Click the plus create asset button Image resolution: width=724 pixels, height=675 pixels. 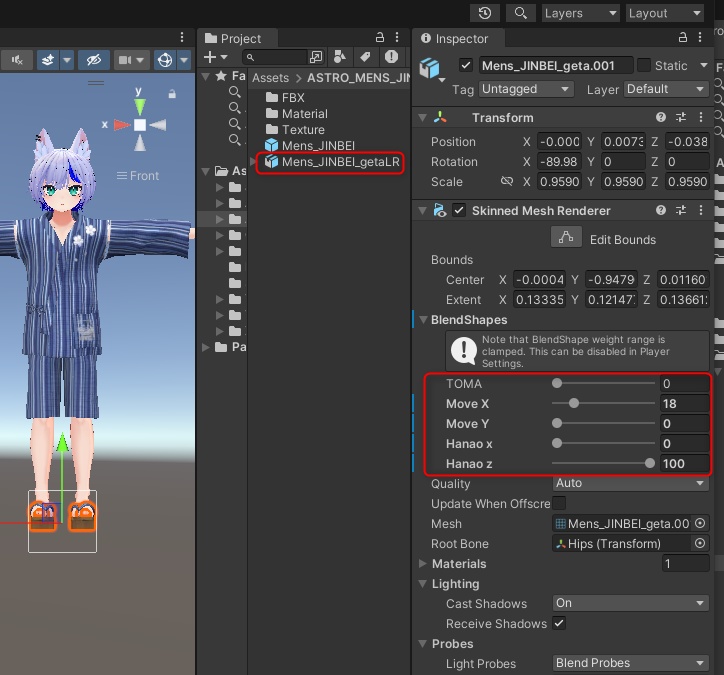210,57
